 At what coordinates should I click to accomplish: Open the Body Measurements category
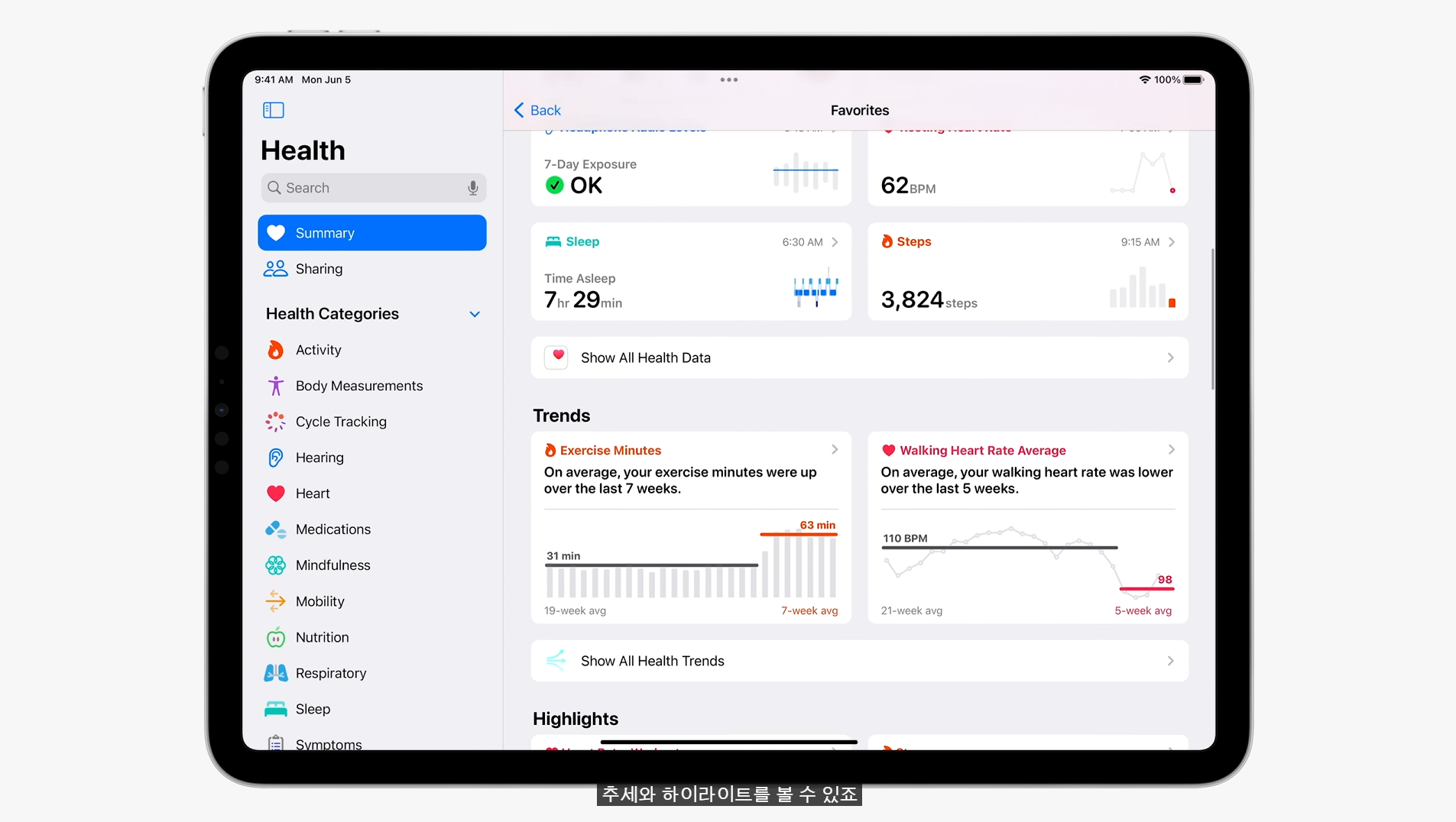[x=372, y=386]
